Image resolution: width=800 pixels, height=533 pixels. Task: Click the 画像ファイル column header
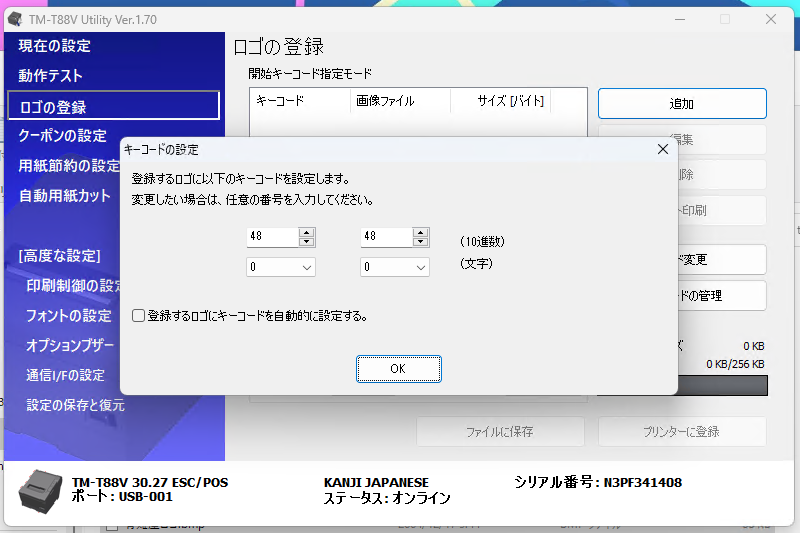coord(401,100)
